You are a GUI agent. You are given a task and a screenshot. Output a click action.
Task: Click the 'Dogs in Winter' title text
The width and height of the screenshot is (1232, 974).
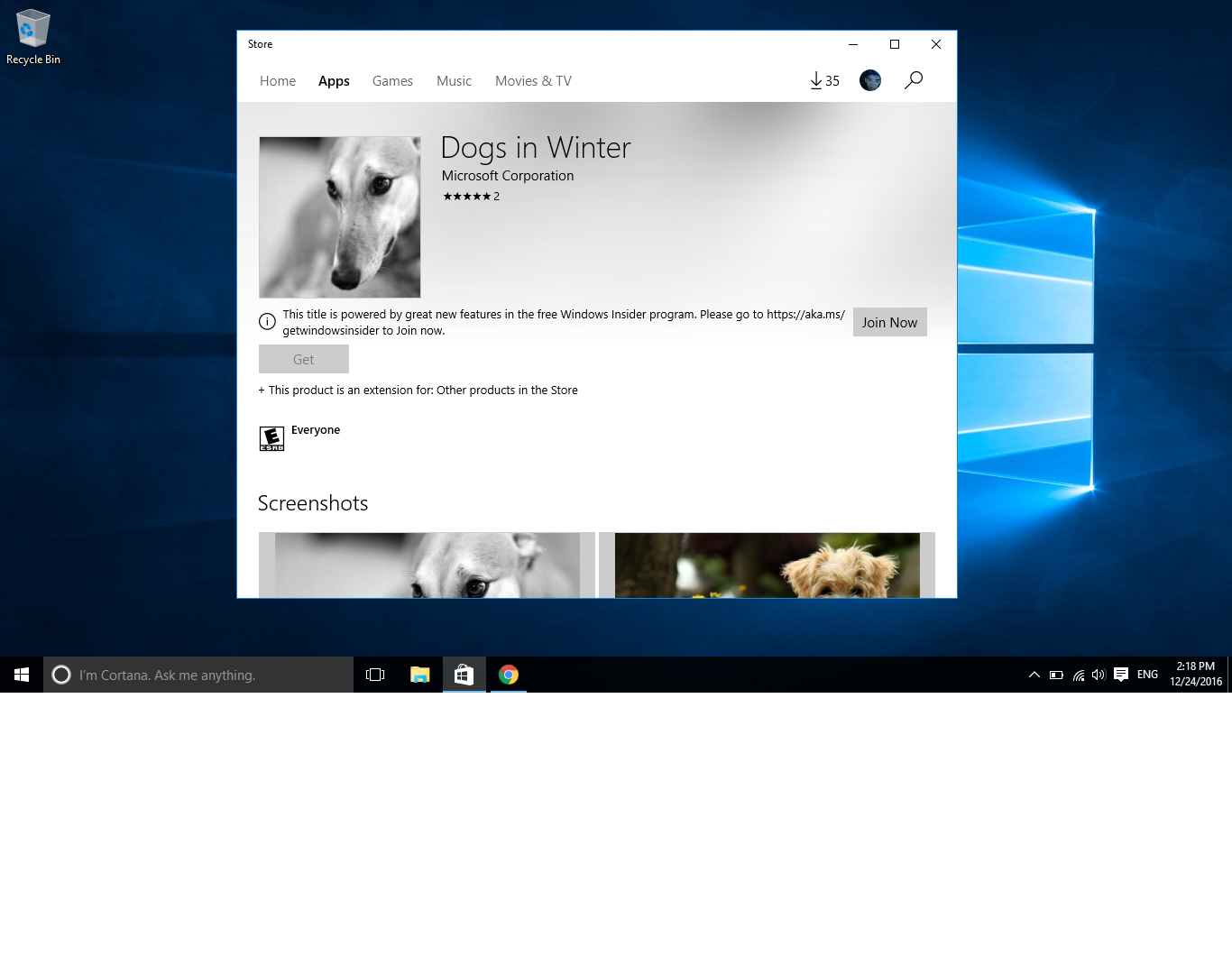(x=536, y=148)
